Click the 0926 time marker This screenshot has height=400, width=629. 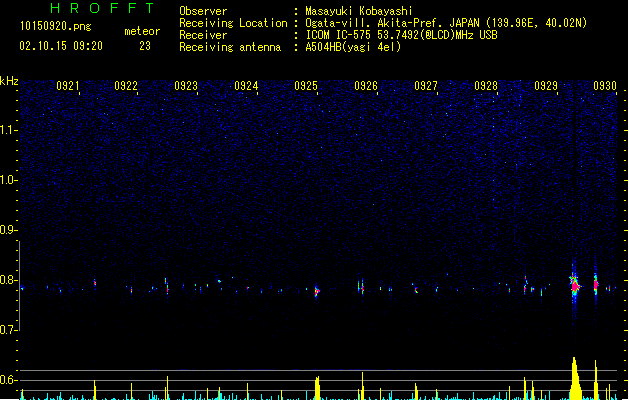366,86
